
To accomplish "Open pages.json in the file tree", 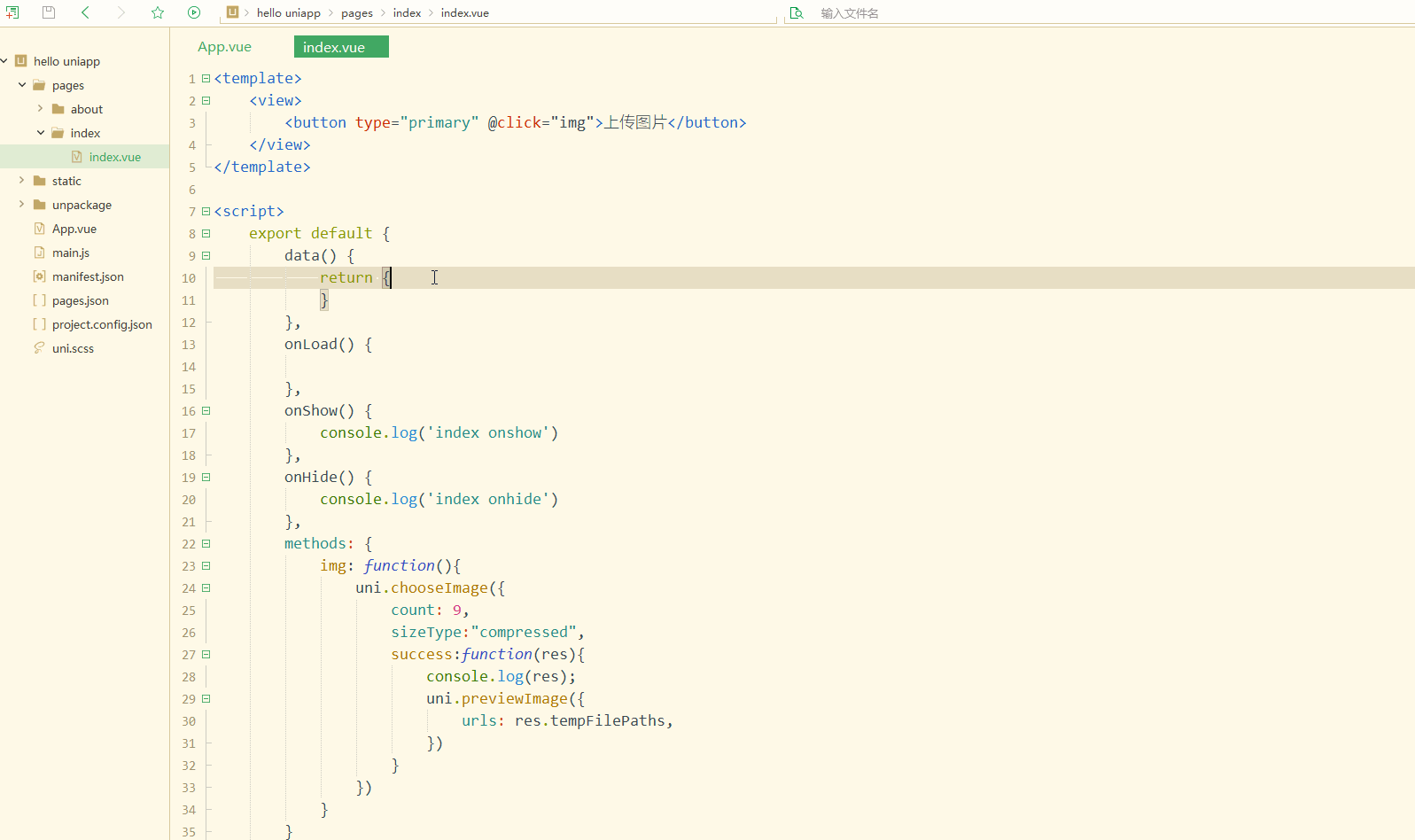I will coord(81,300).
